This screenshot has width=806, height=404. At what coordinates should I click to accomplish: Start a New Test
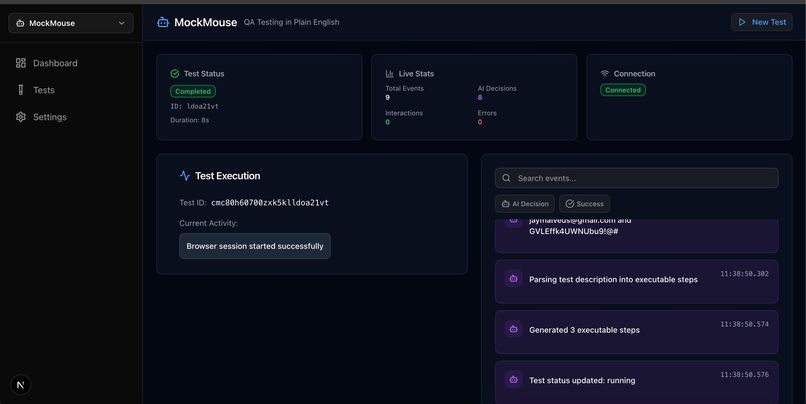pos(762,22)
